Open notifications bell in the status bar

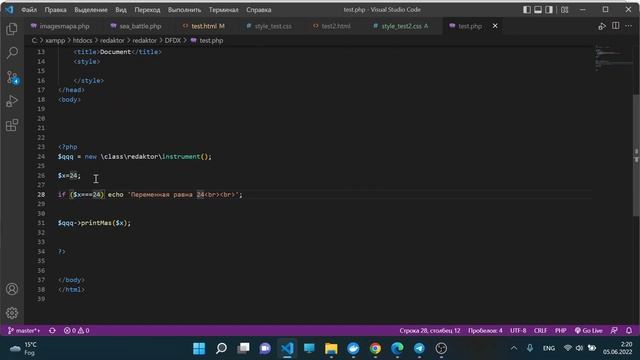pyautogui.click(x=629, y=331)
